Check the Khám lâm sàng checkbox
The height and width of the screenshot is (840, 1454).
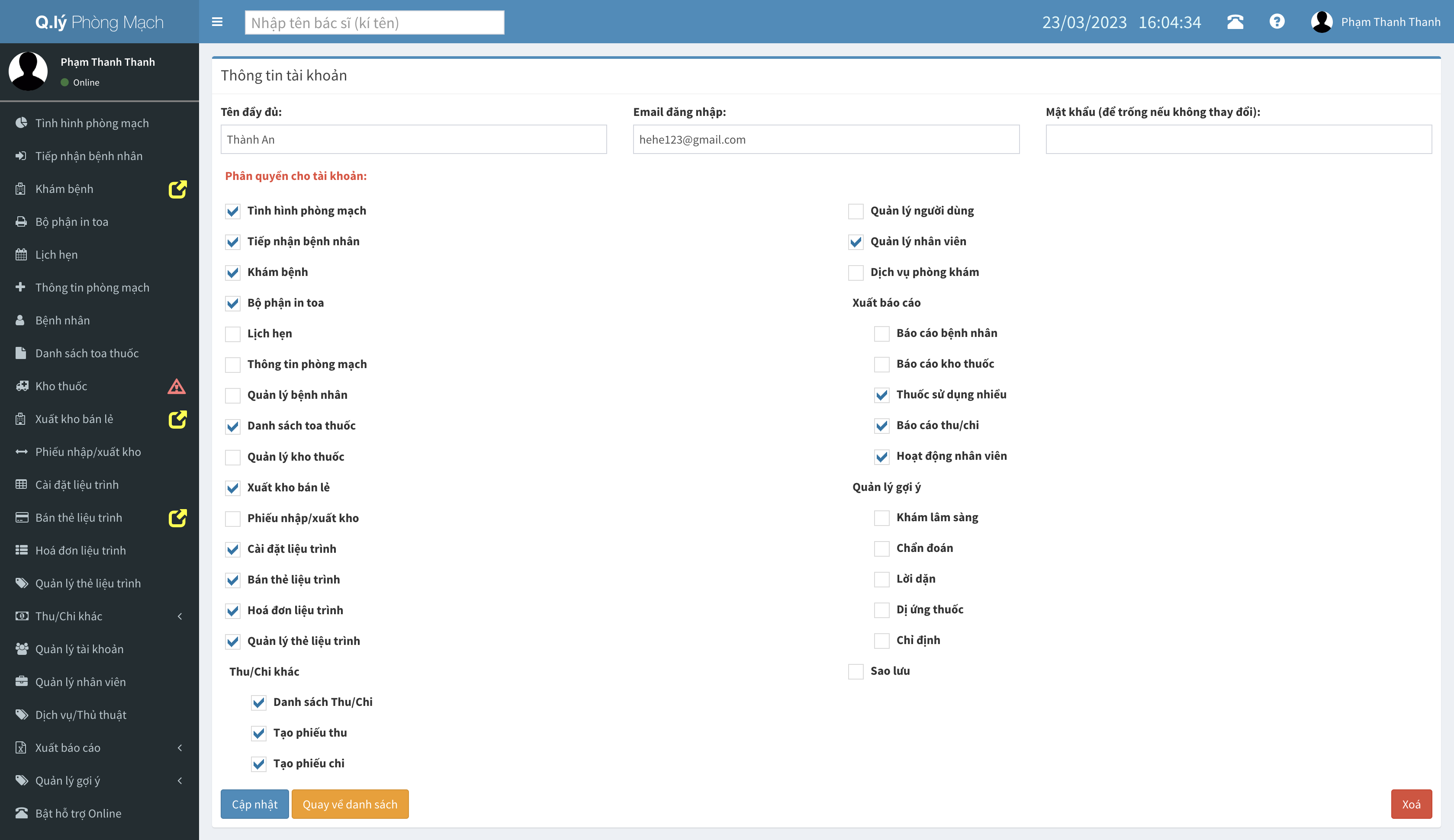tap(881, 518)
